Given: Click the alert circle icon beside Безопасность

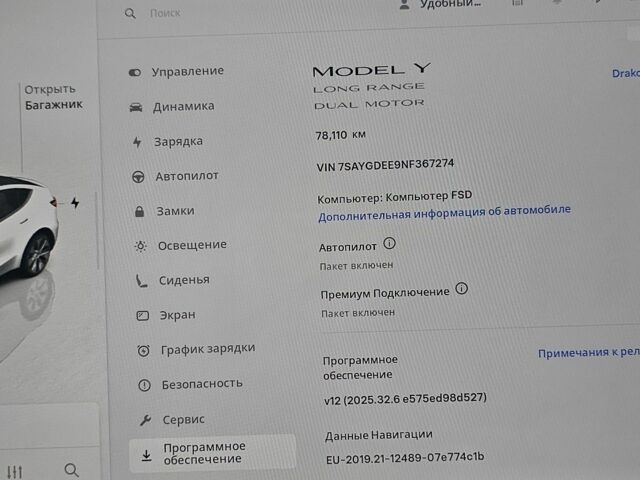Looking at the screenshot, I should coord(144,385).
